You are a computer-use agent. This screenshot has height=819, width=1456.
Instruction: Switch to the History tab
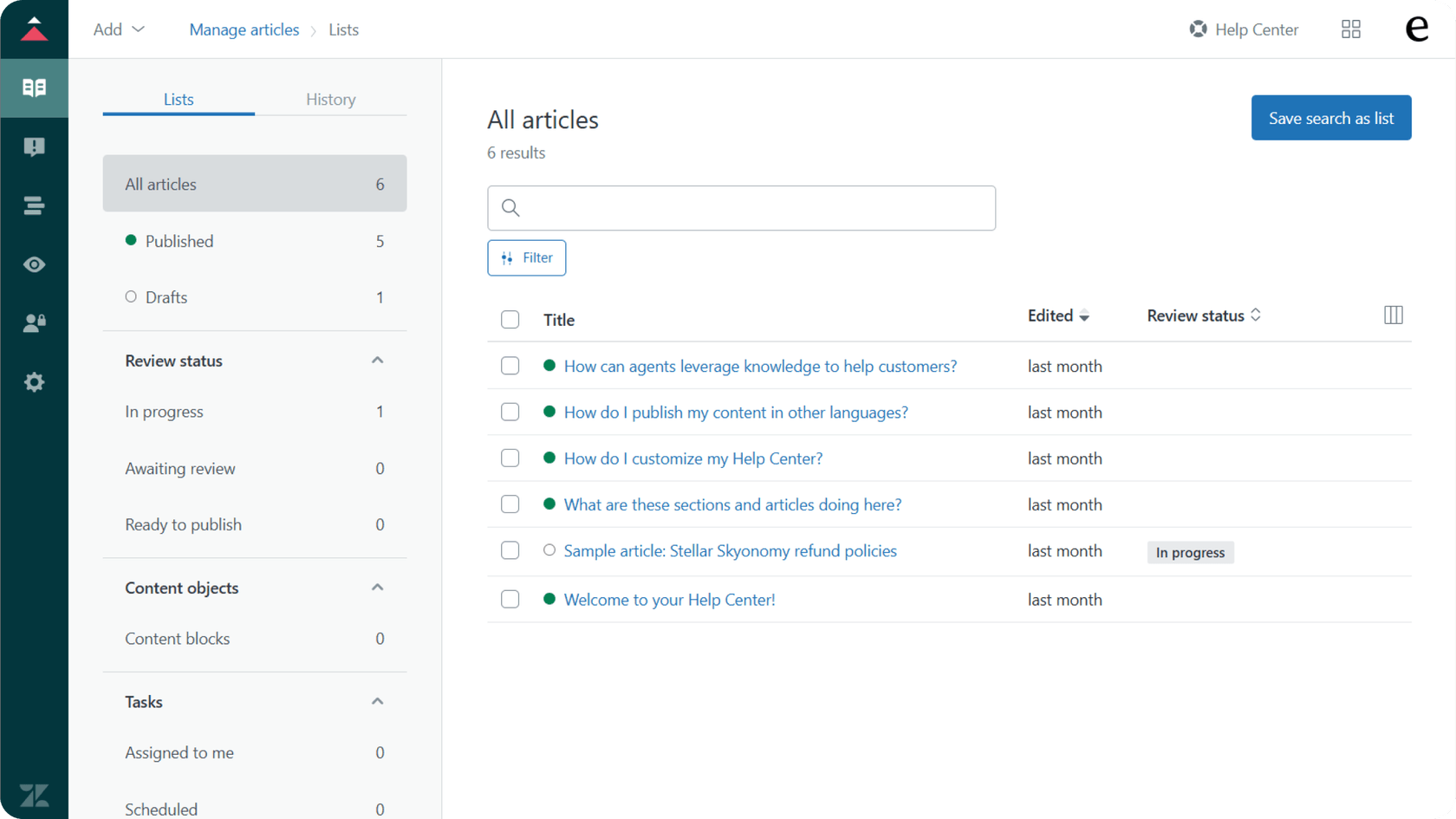[330, 99]
